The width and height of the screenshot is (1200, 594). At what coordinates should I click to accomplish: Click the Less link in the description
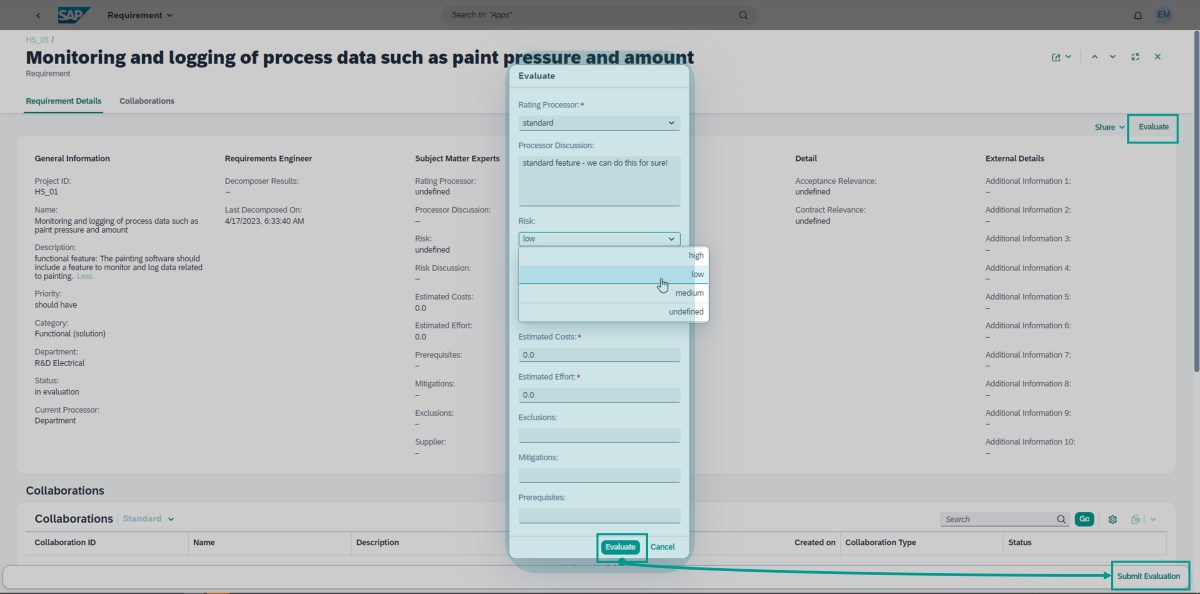(x=85, y=276)
